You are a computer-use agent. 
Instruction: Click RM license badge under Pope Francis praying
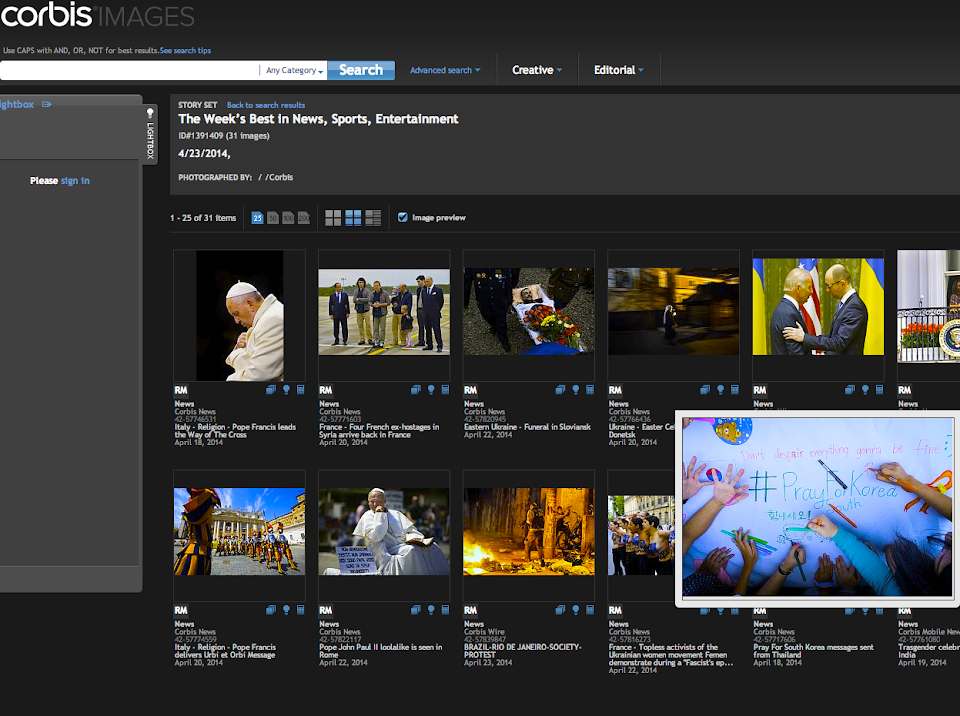181,390
